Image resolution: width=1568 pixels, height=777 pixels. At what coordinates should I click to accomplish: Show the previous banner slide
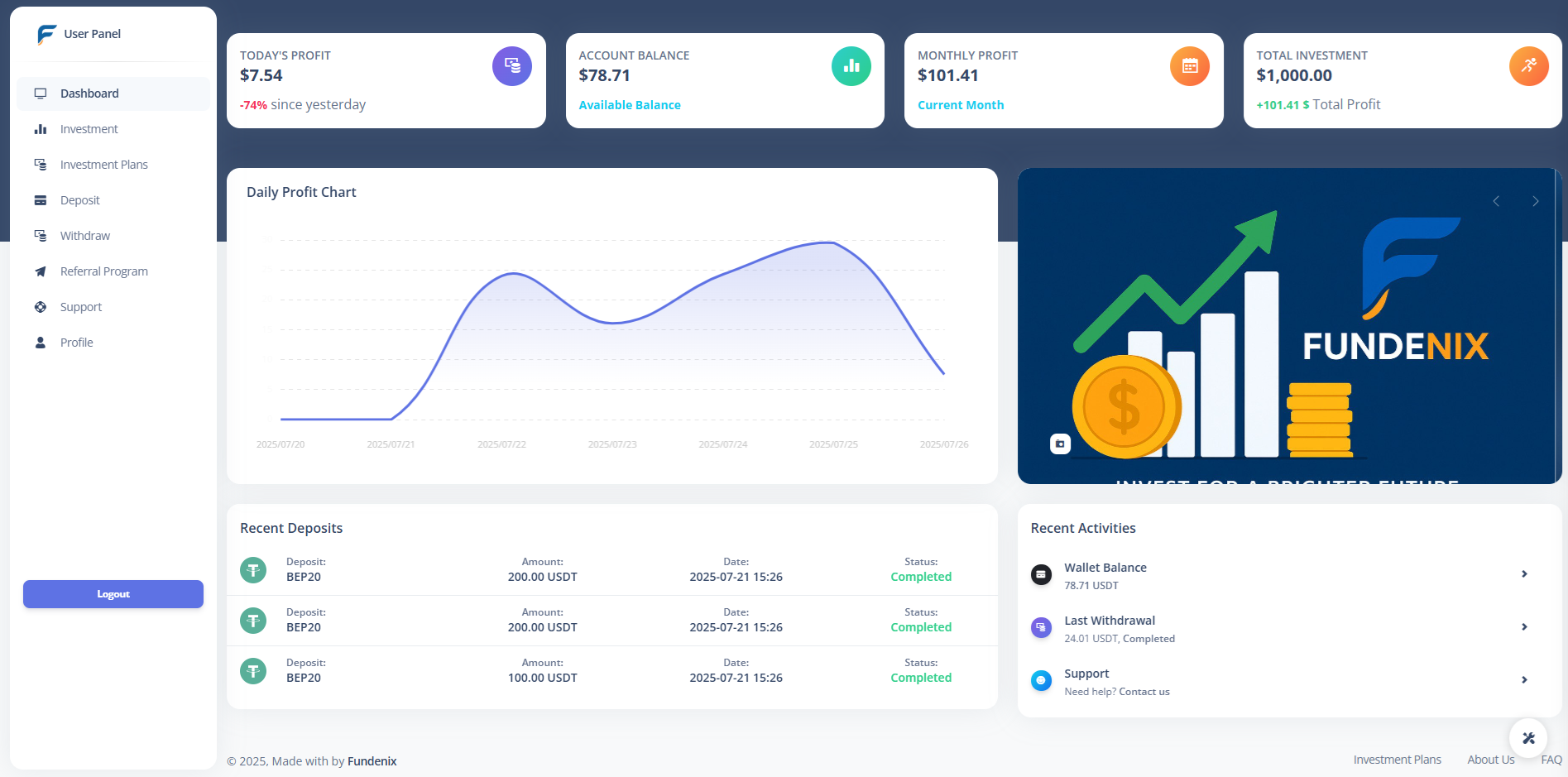1496,201
